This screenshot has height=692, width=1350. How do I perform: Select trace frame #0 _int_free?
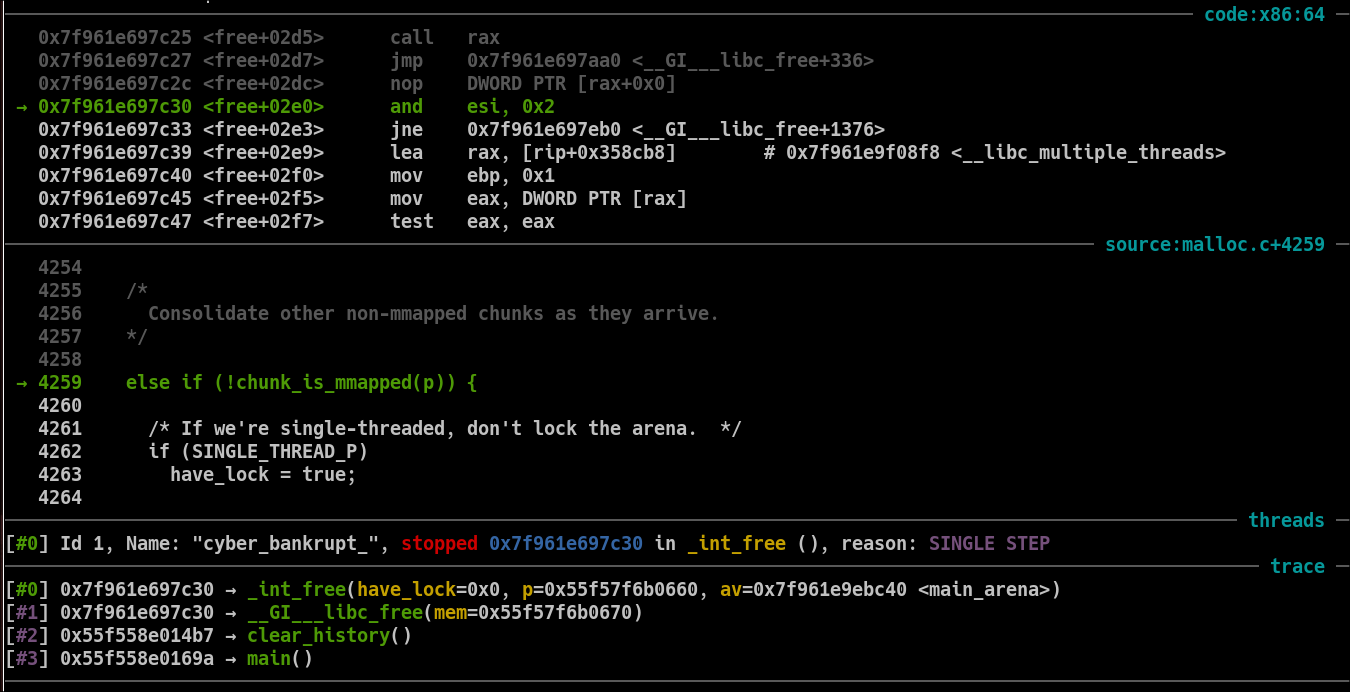(x=301, y=590)
